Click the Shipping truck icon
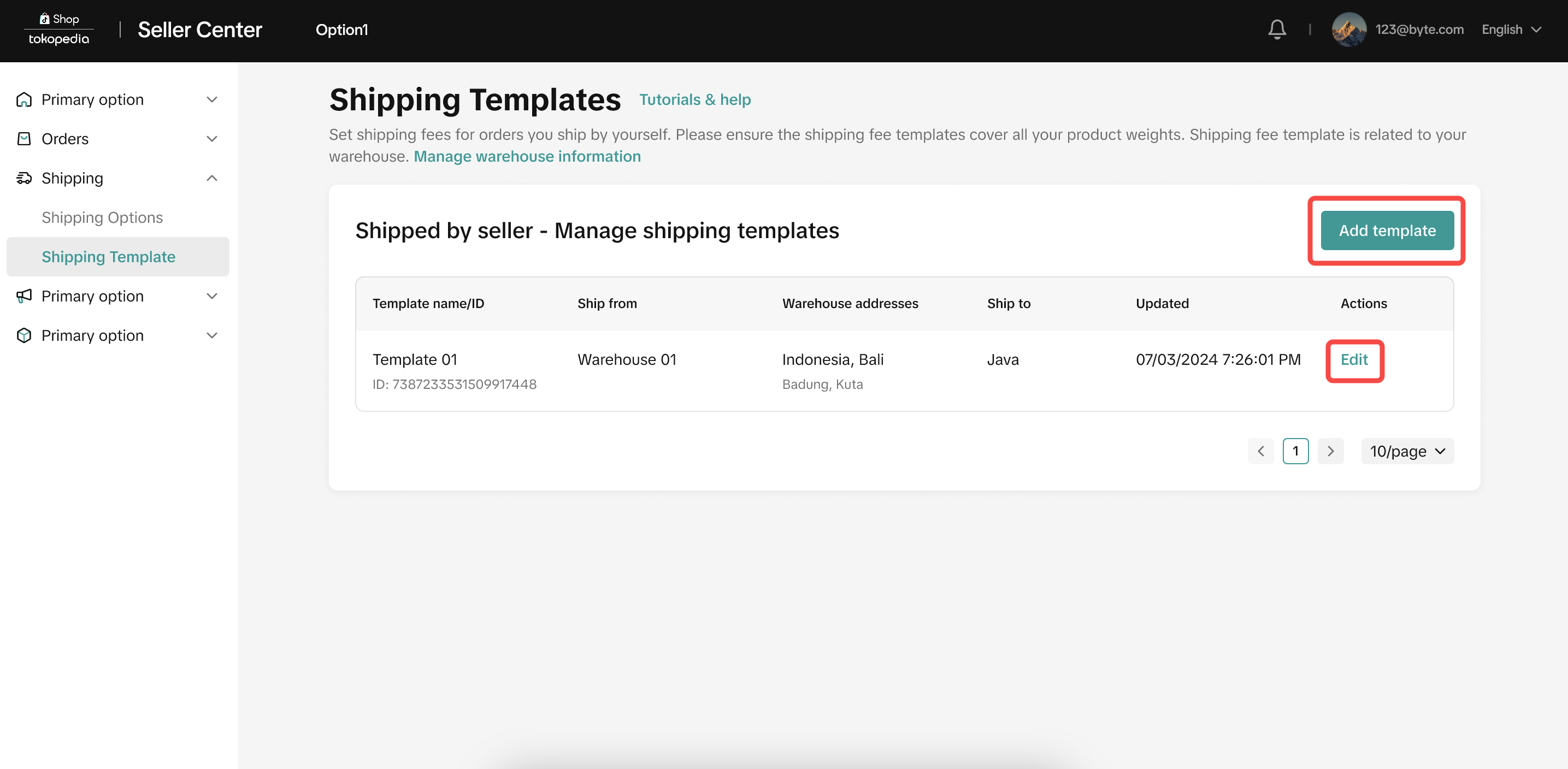 point(23,178)
